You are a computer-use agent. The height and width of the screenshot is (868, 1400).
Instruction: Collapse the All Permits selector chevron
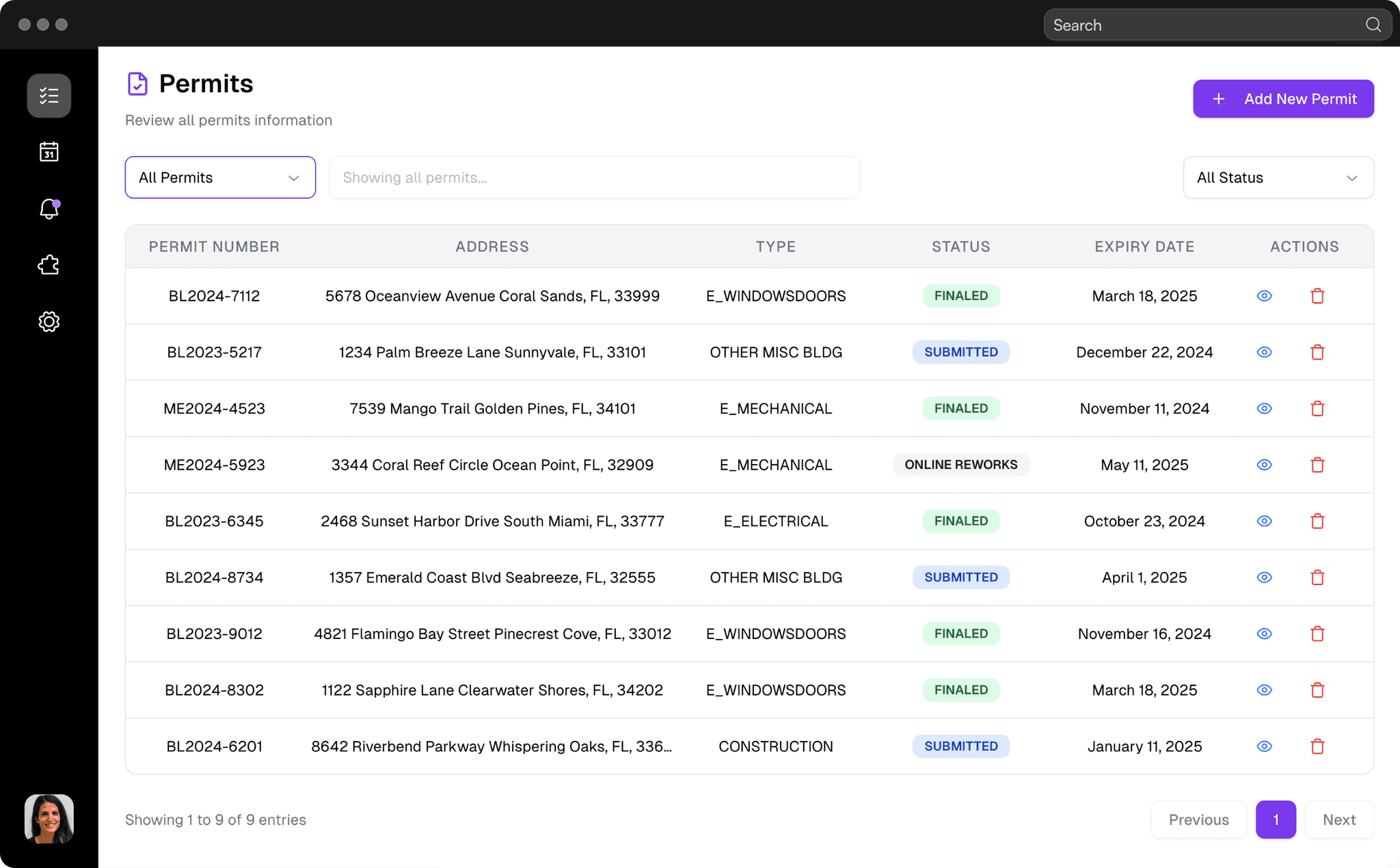[294, 177]
